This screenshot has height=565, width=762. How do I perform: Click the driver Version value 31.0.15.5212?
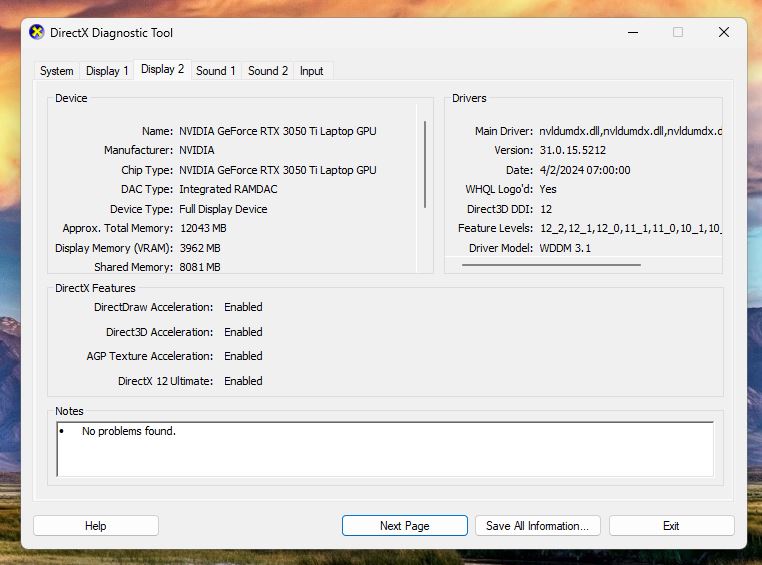[572, 150]
